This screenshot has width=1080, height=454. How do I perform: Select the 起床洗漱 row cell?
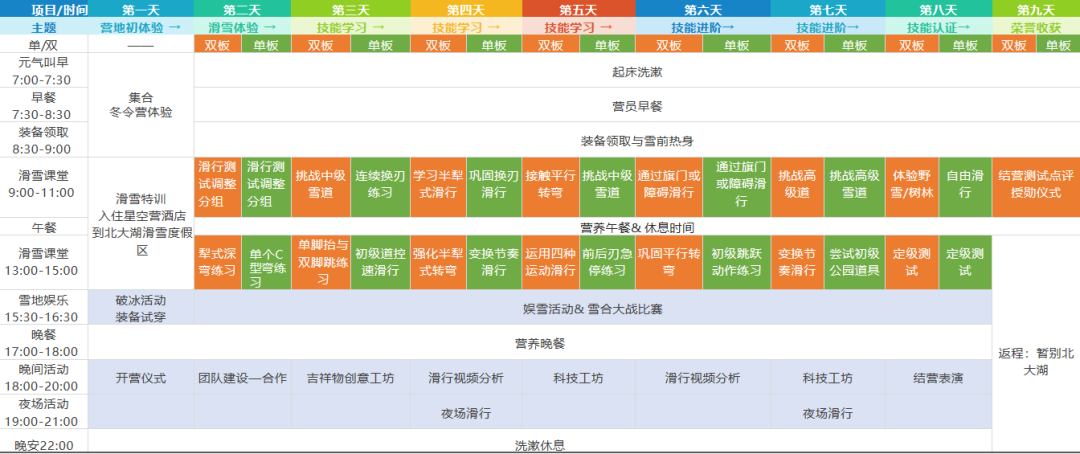637,72
